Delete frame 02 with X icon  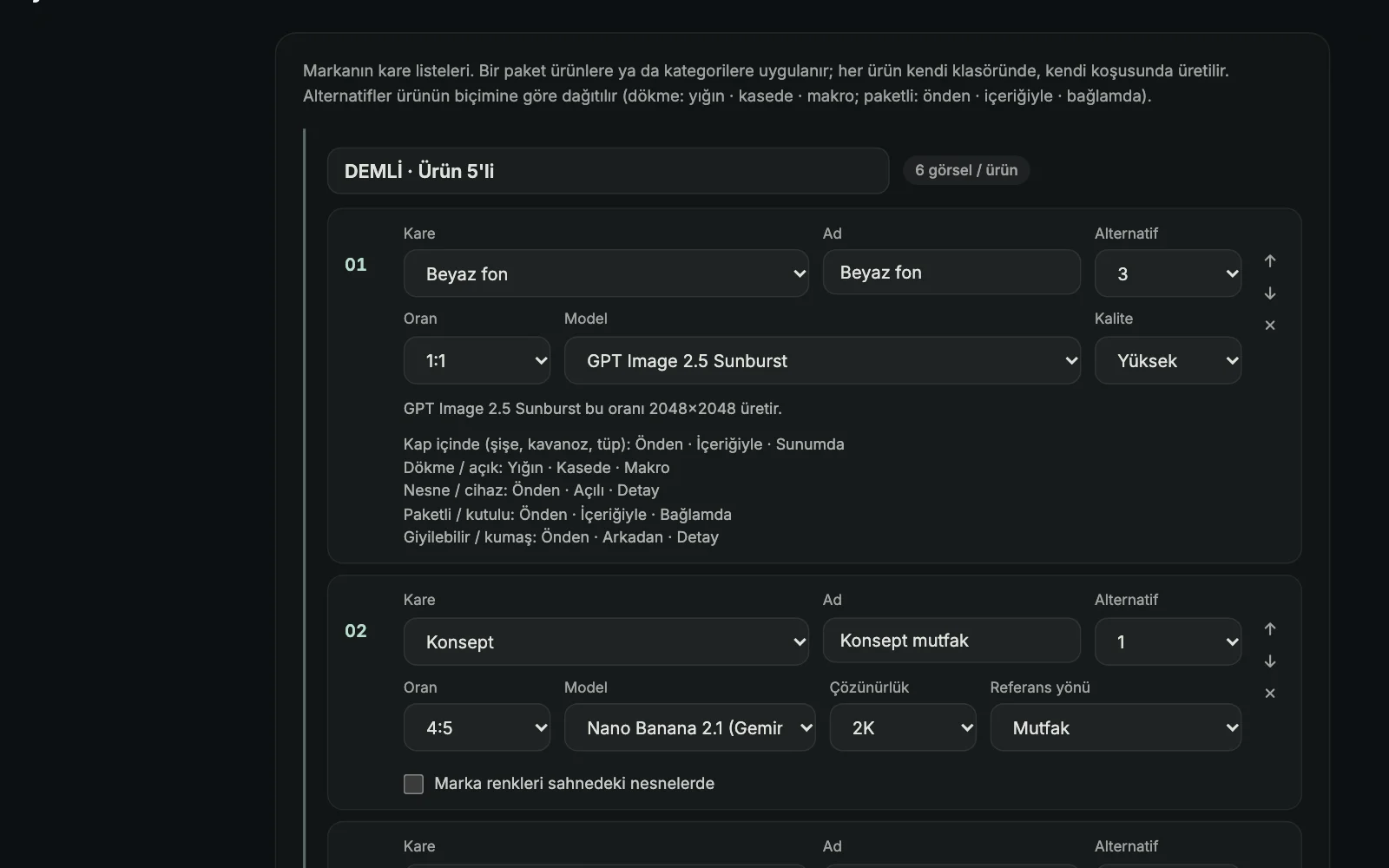(1270, 694)
